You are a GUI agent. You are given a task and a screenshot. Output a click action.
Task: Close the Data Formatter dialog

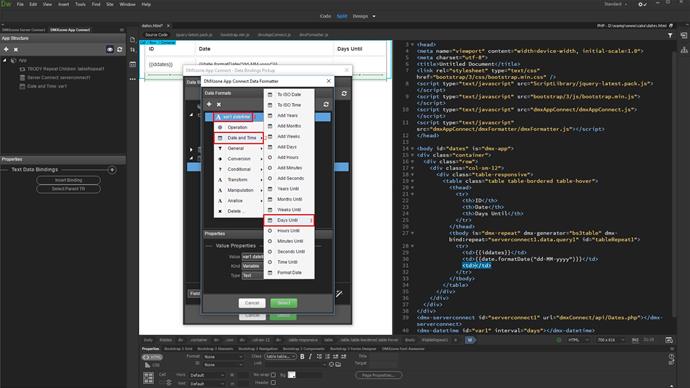[329, 81]
